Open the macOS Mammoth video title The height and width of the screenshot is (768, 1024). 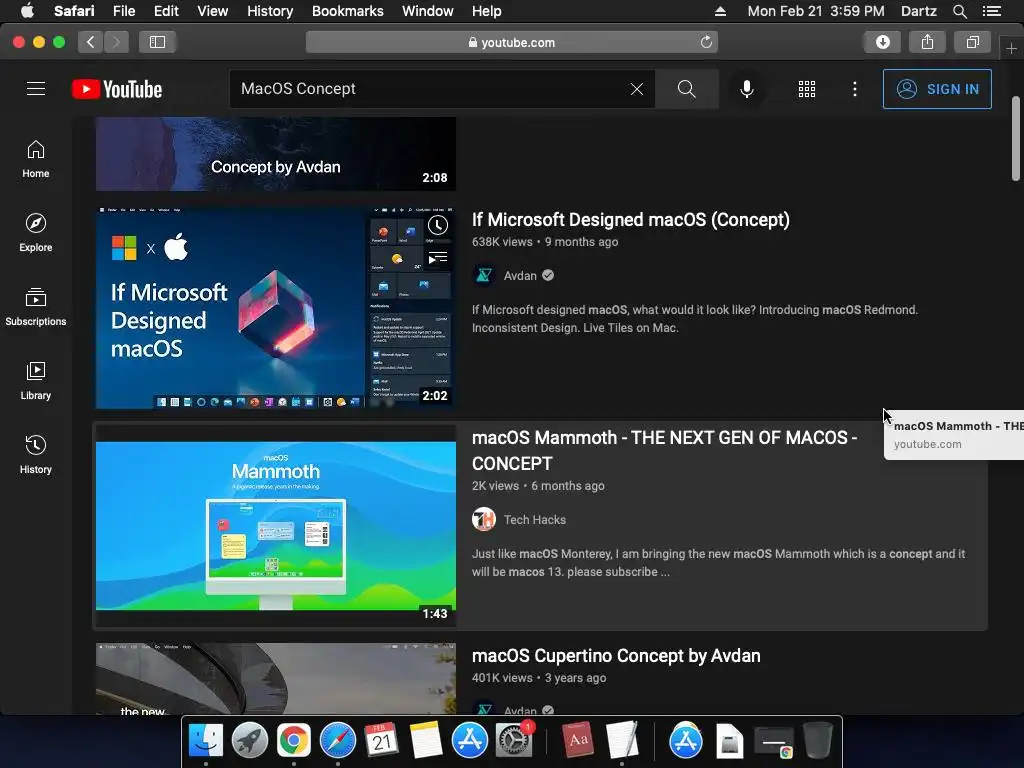click(x=664, y=451)
